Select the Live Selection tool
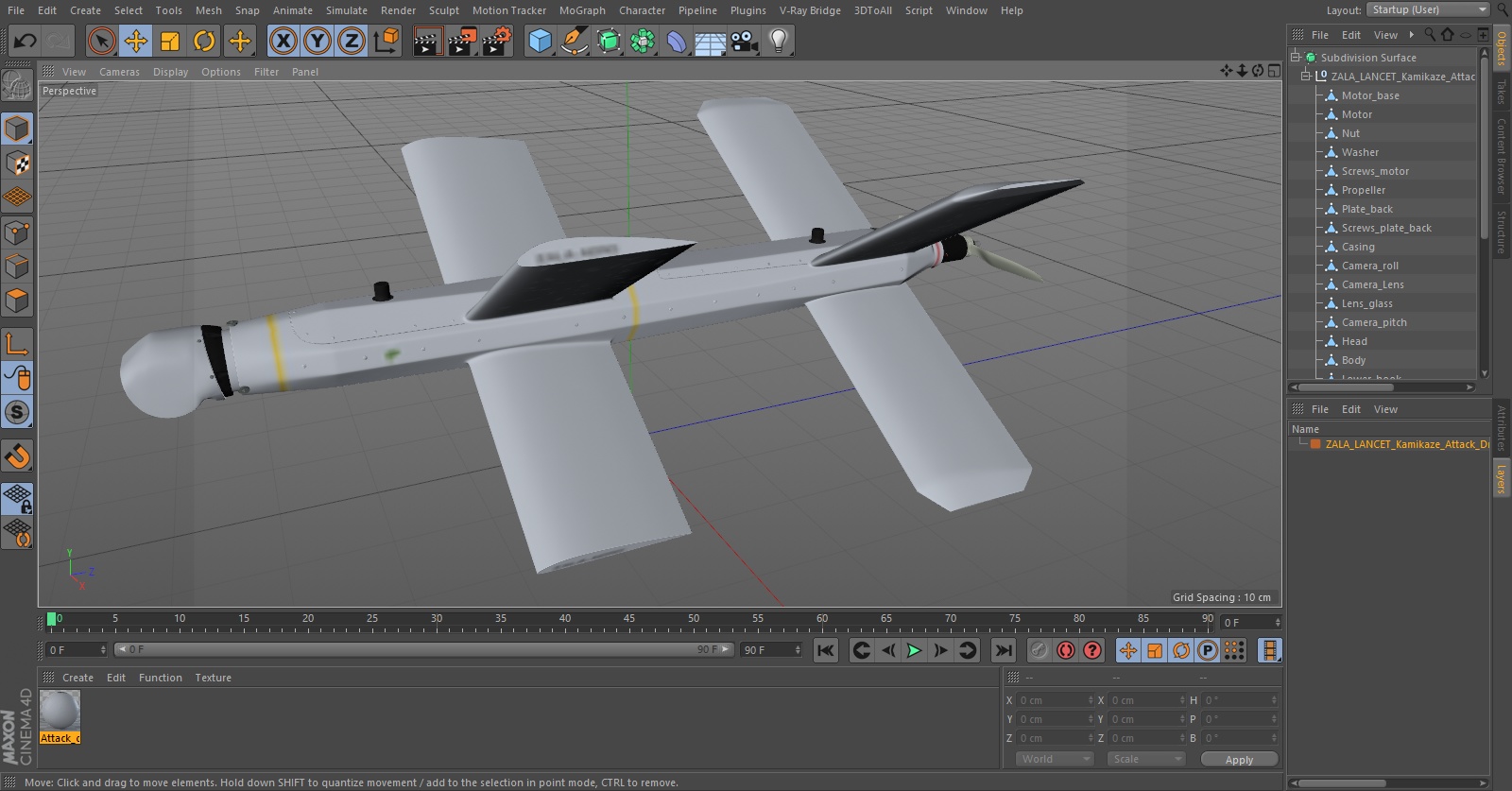 pyautogui.click(x=102, y=41)
